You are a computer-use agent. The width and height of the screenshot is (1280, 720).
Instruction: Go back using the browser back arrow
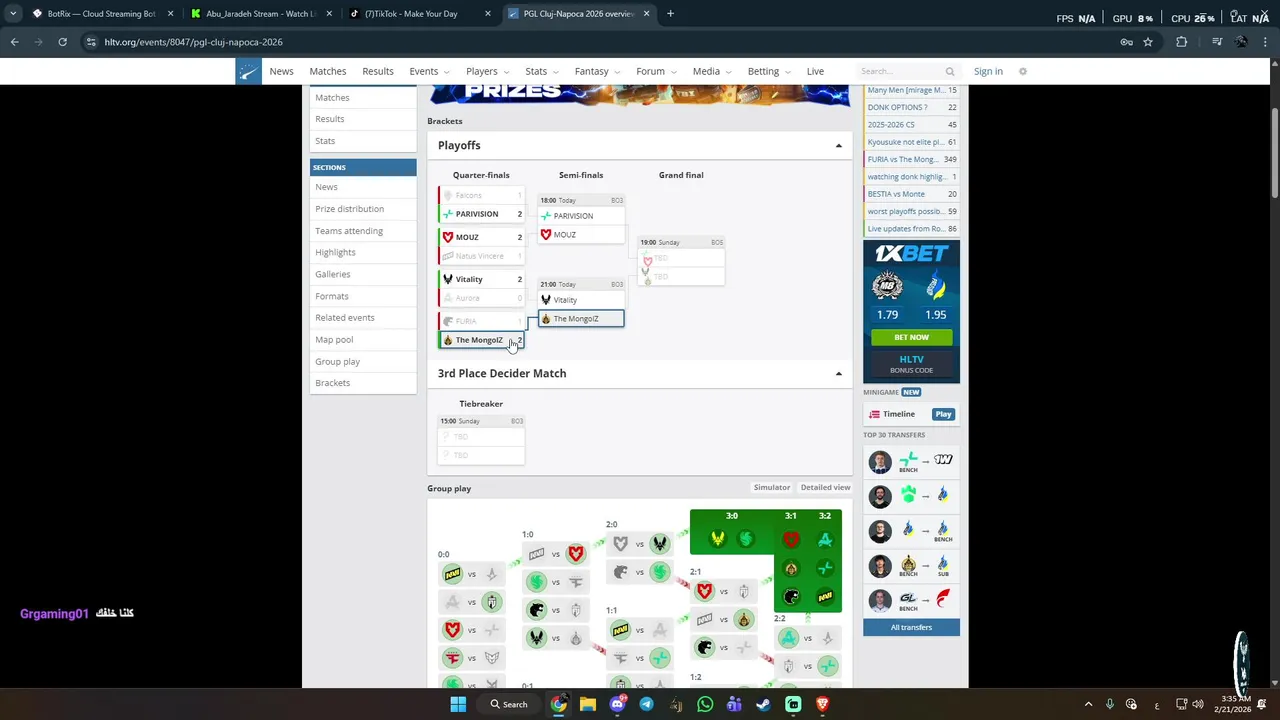[x=14, y=42]
